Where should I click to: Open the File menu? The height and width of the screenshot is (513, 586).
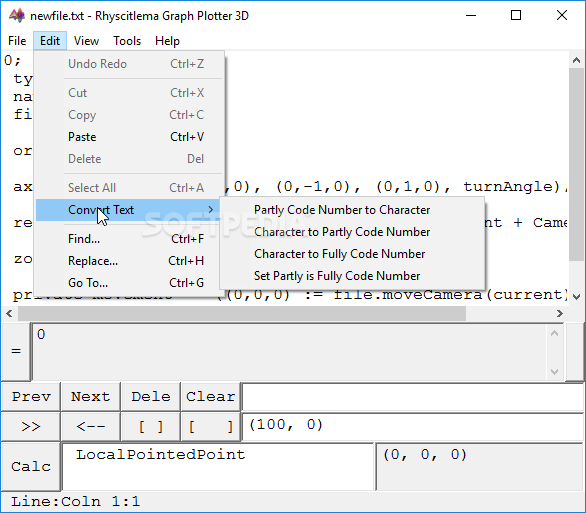coord(17,41)
